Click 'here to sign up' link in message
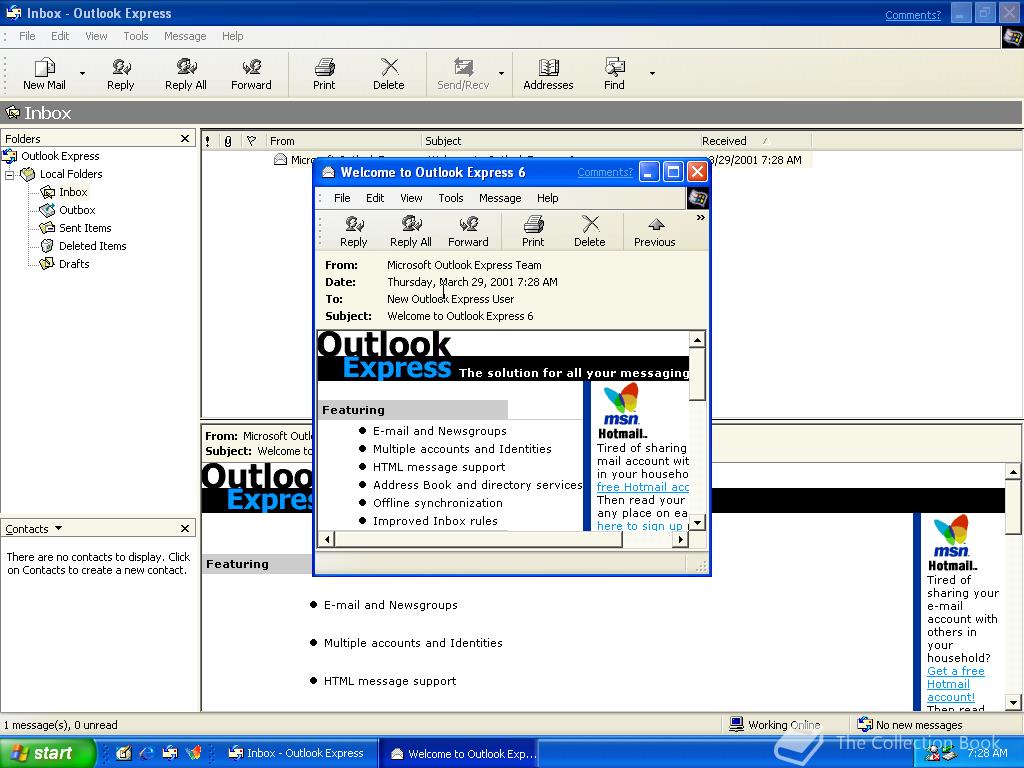This screenshot has width=1024, height=768. click(x=639, y=526)
